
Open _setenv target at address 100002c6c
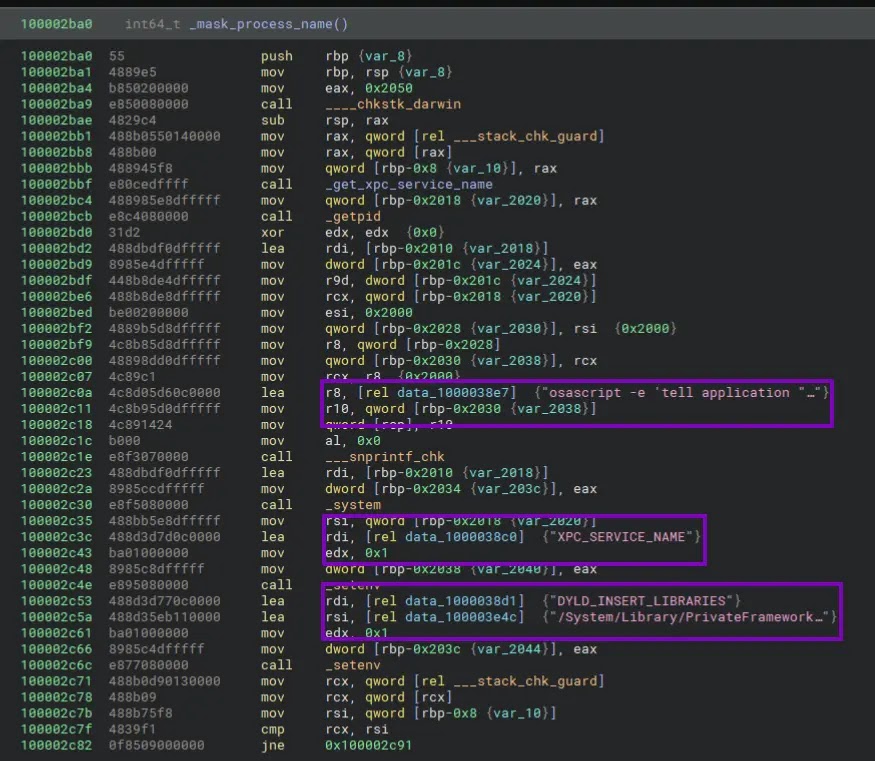click(x=353, y=665)
